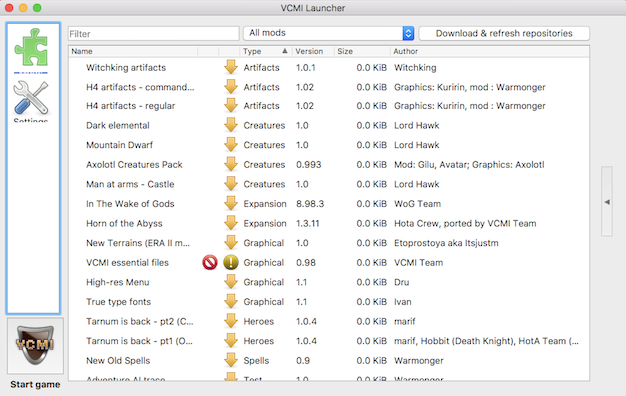Viewport: 626px width, 396px height.
Task: Sort list by Author column header
Action: [x=489, y=51]
